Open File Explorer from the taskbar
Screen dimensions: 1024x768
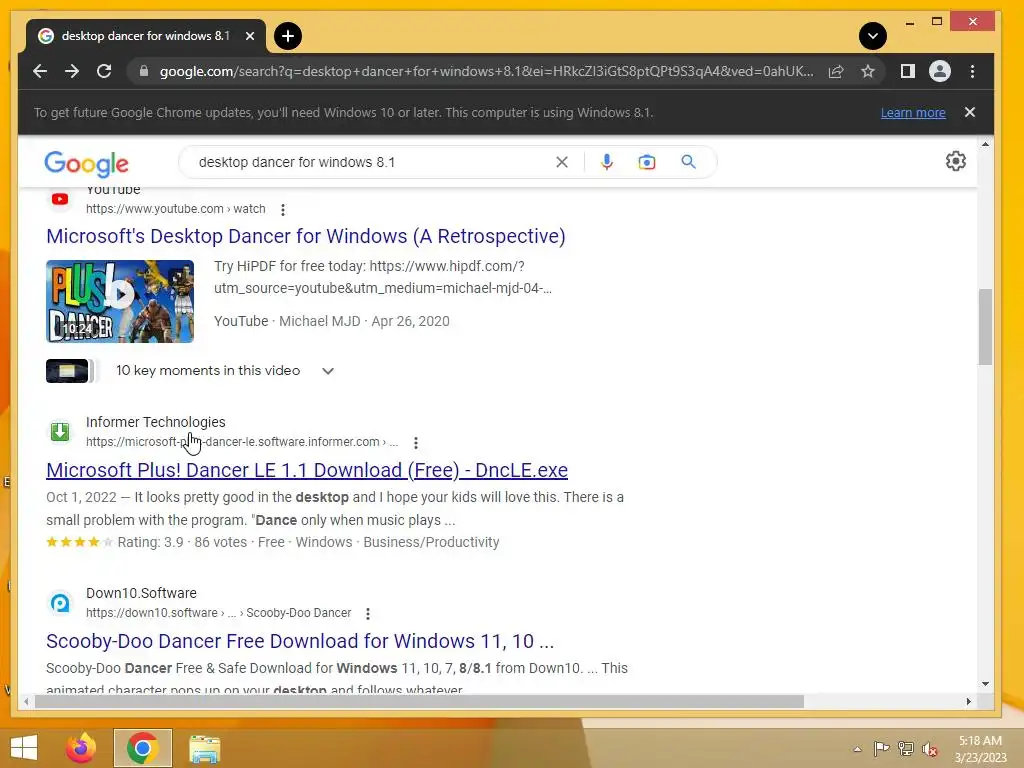click(204, 748)
